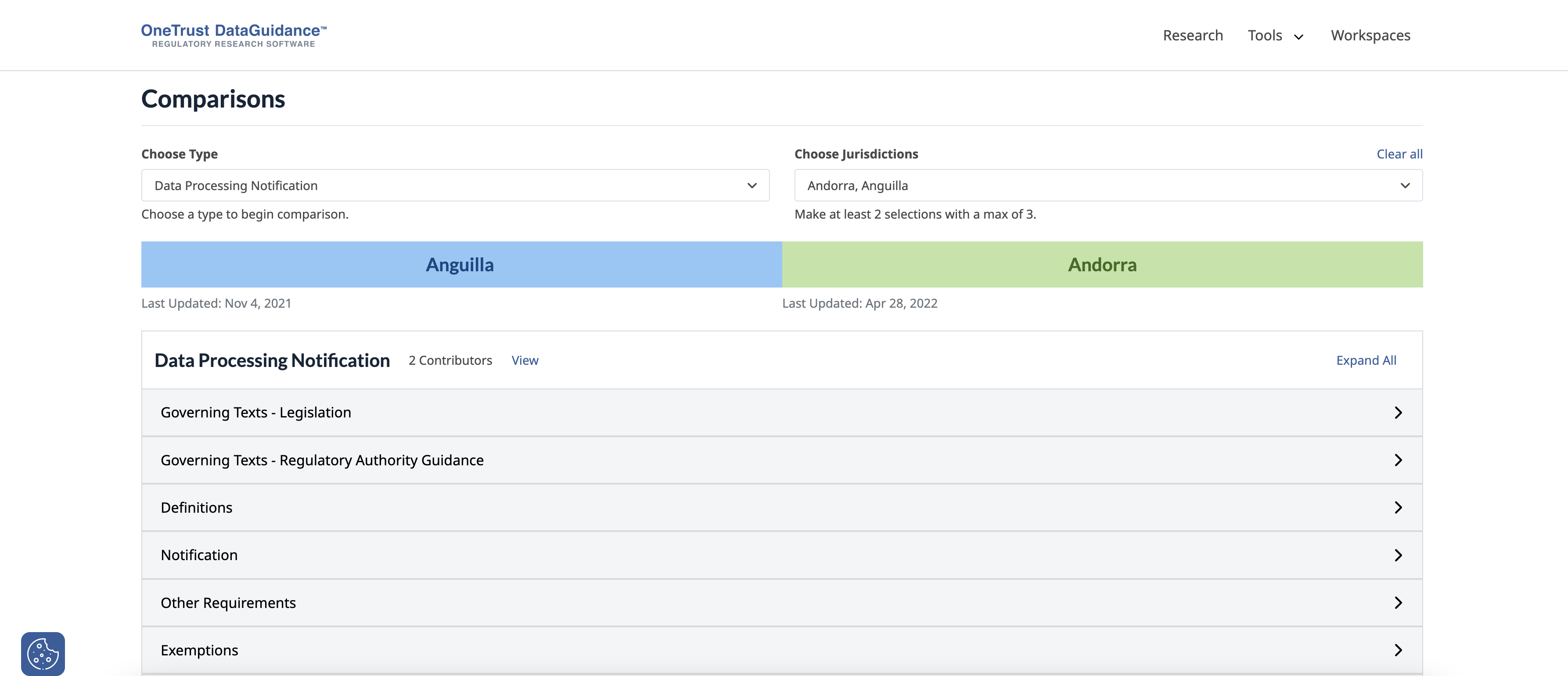
Task: Click the Andorra green column header
Action: (1102, 265)
